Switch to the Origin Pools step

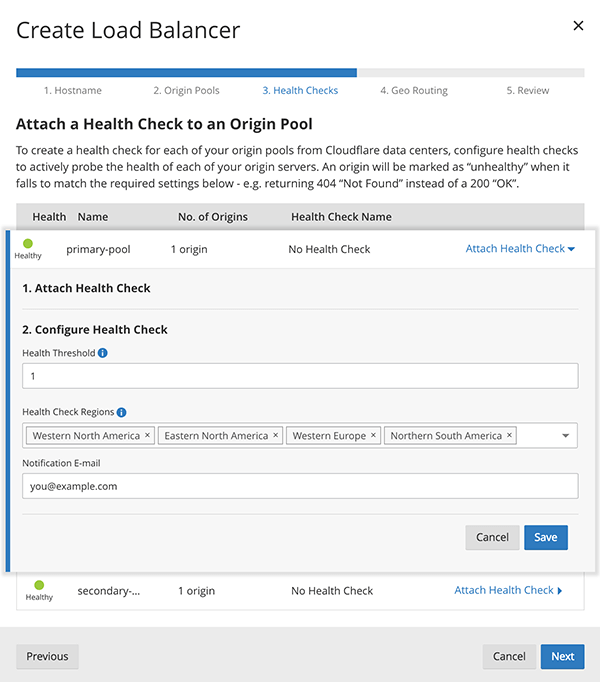point(186,91)
